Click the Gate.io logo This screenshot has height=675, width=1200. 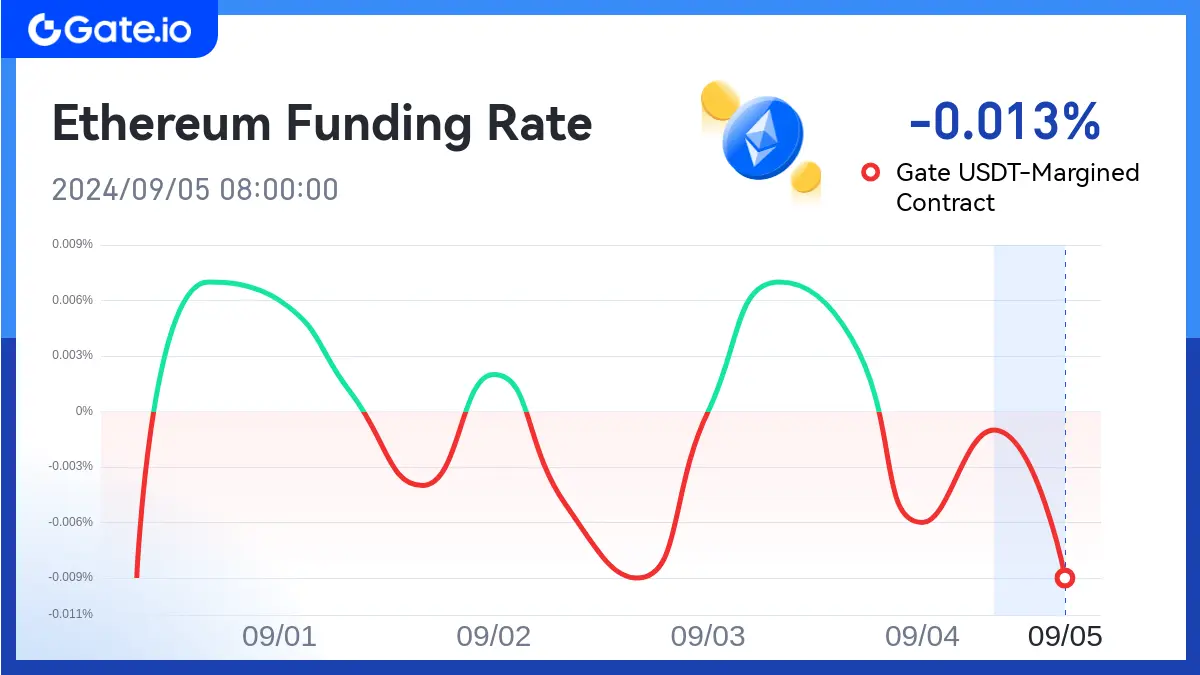coord(109,29)
